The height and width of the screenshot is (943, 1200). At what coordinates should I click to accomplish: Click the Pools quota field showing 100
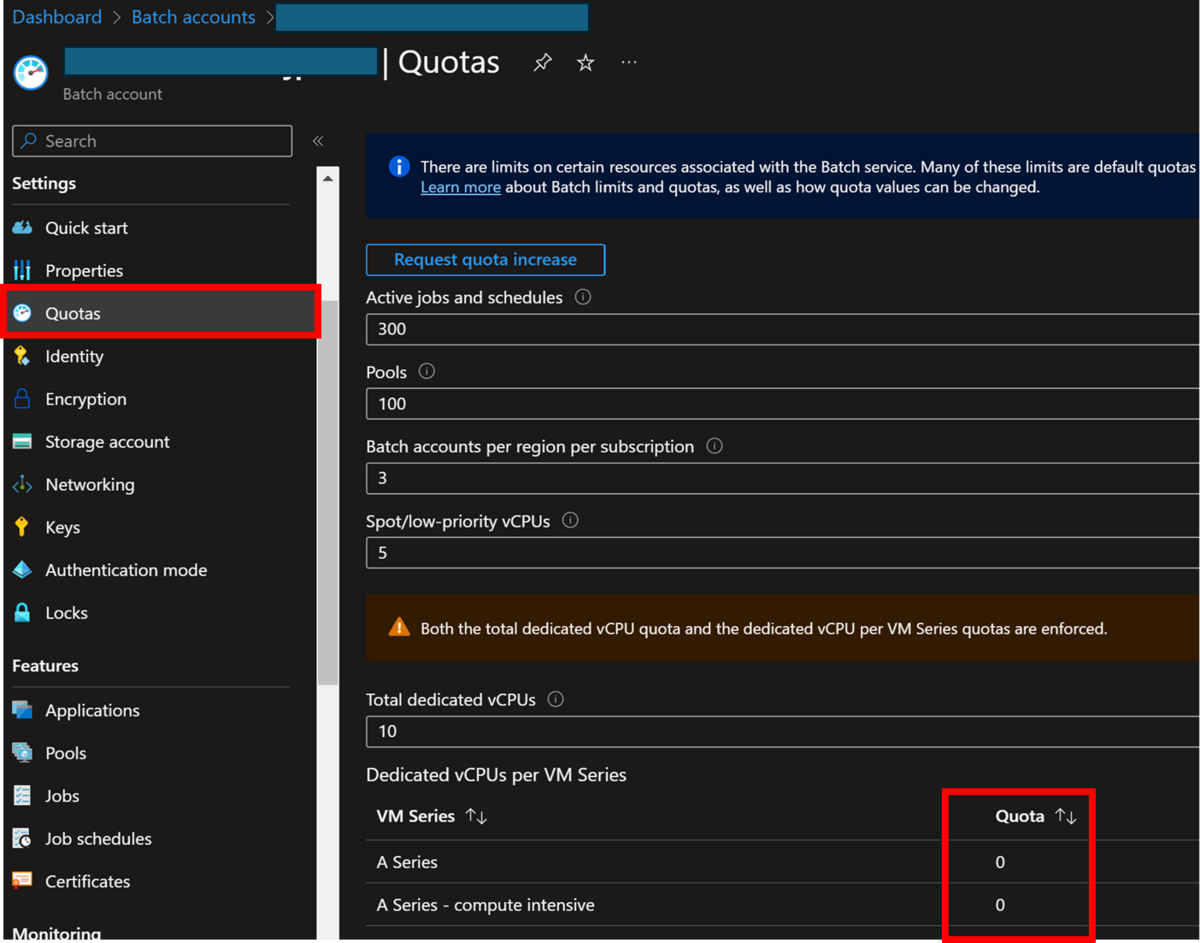coord(783,404)
